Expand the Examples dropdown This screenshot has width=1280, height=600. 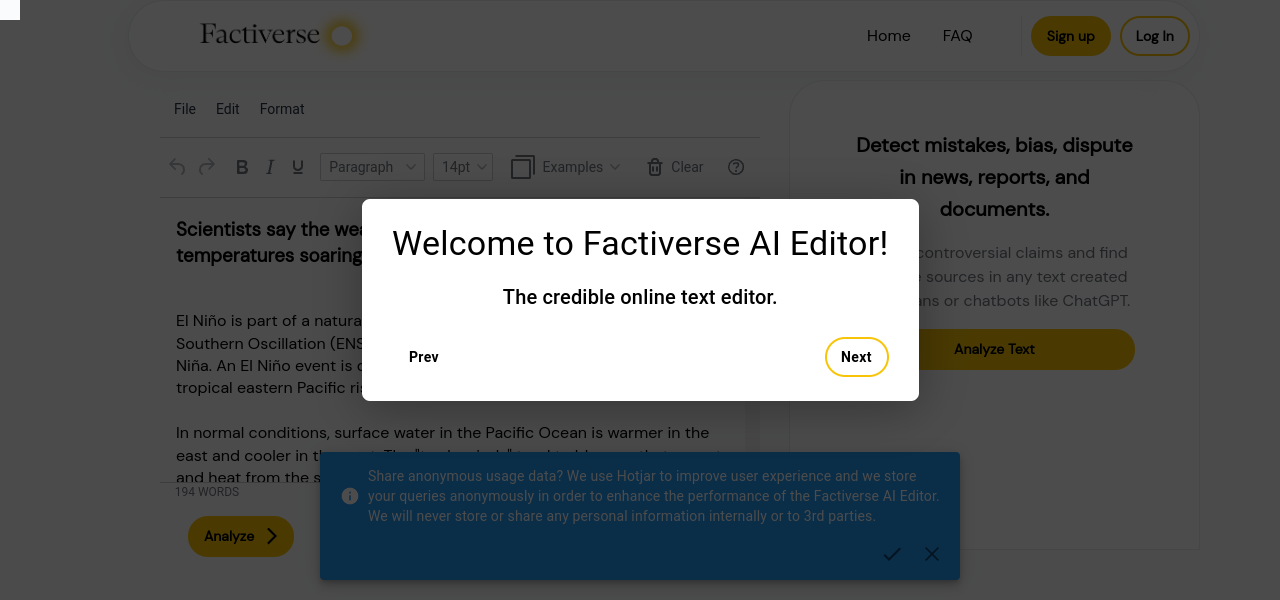[566, 167]
